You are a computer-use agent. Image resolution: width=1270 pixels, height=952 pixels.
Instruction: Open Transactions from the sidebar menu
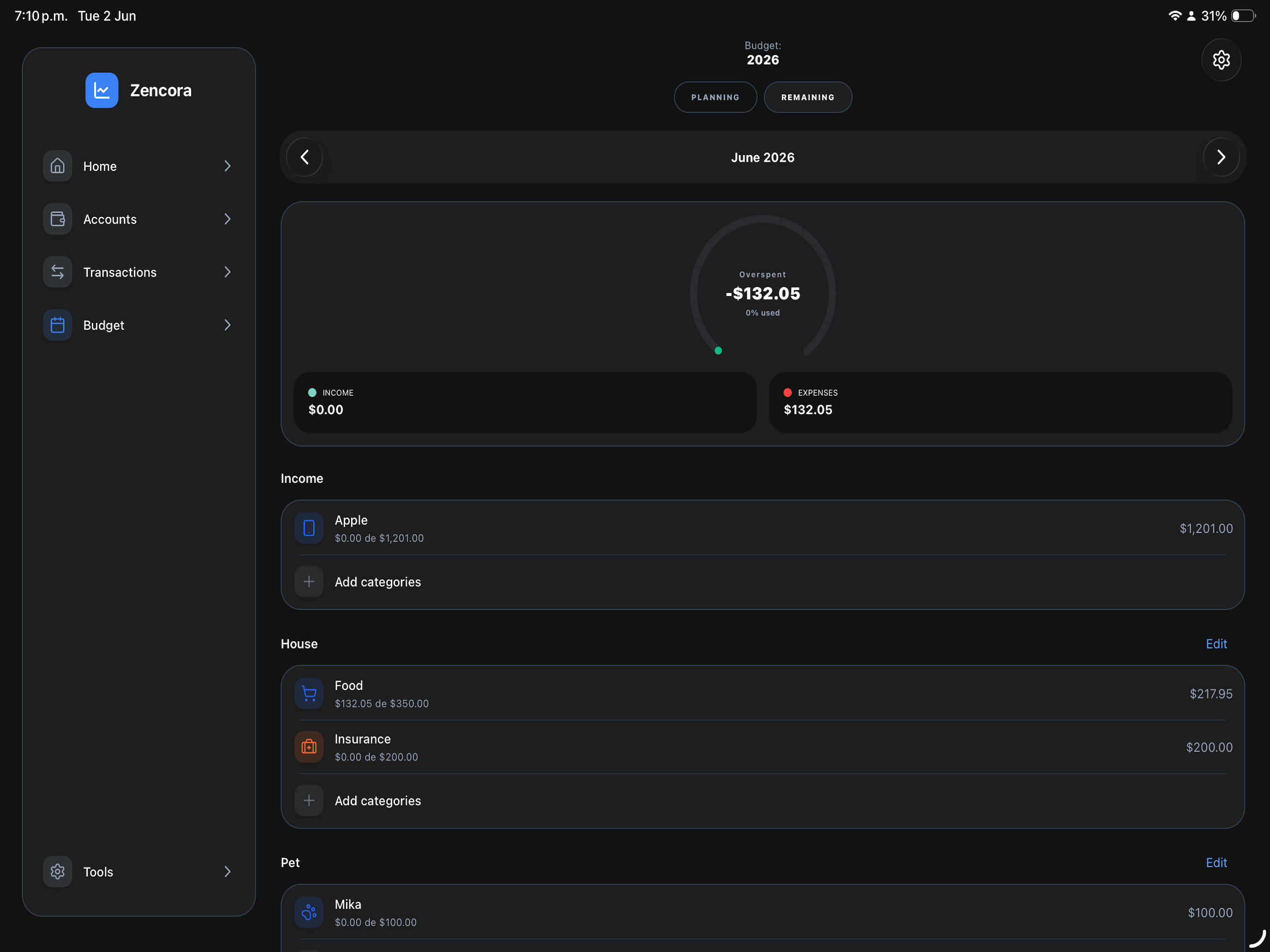(138, 272)
